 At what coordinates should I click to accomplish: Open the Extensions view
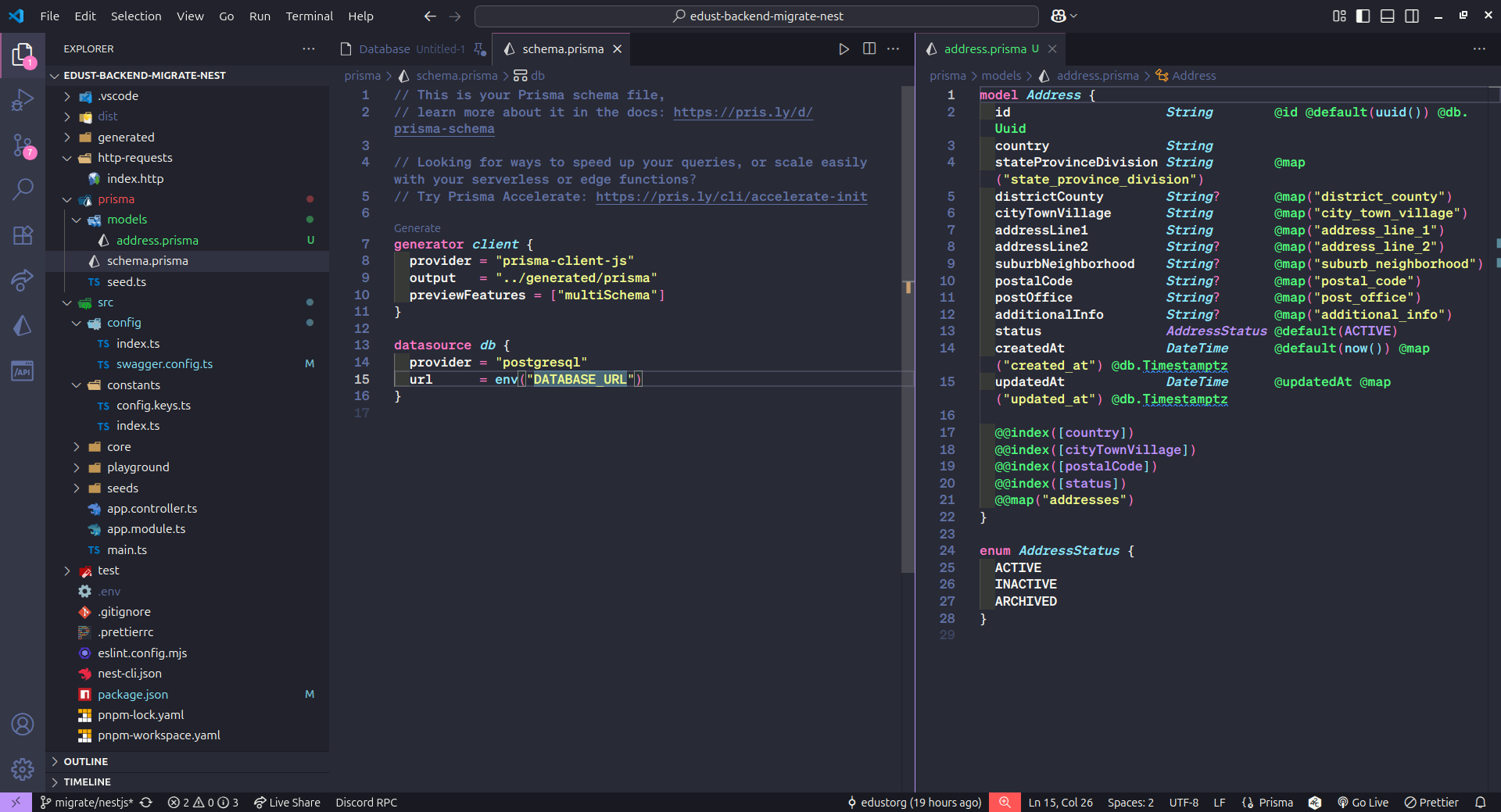[23, 234]
